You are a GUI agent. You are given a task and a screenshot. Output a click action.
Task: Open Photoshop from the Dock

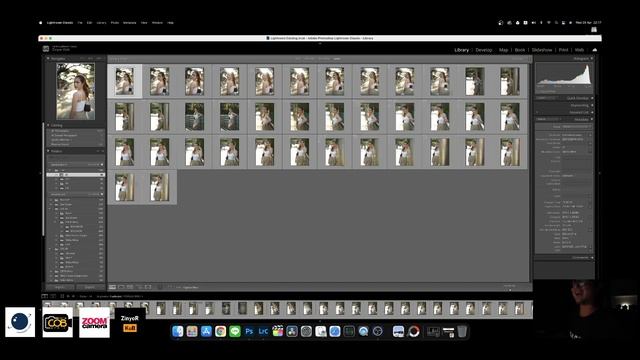tap(249, 331)
